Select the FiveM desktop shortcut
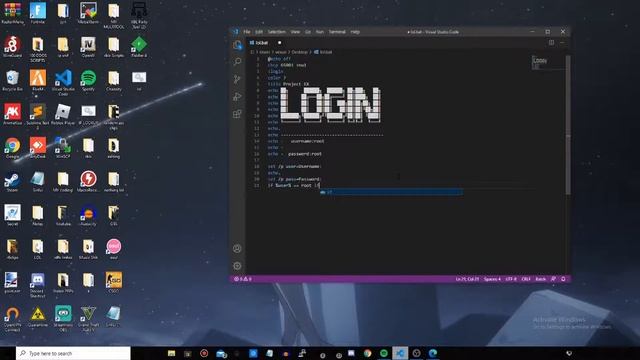This screenshot has height=360, width=640. pyautogui.click(x=38, y=80)
